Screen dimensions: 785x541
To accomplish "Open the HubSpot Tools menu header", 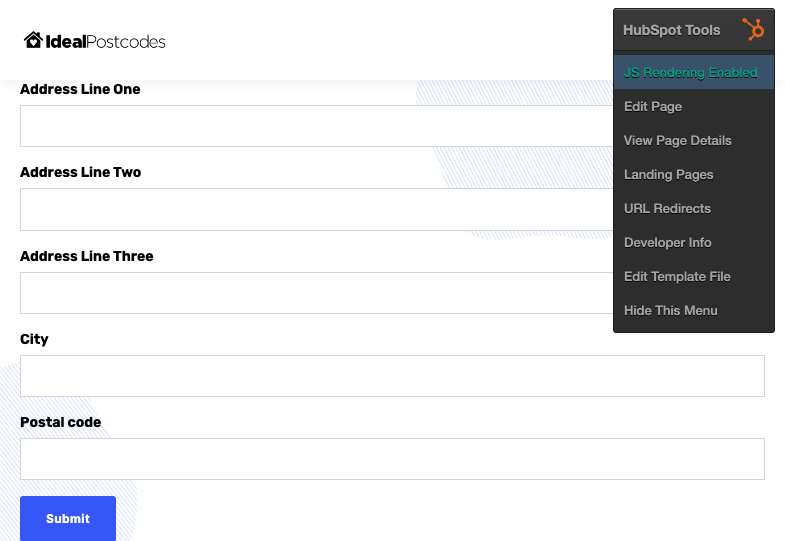I will tap(672, 30).
